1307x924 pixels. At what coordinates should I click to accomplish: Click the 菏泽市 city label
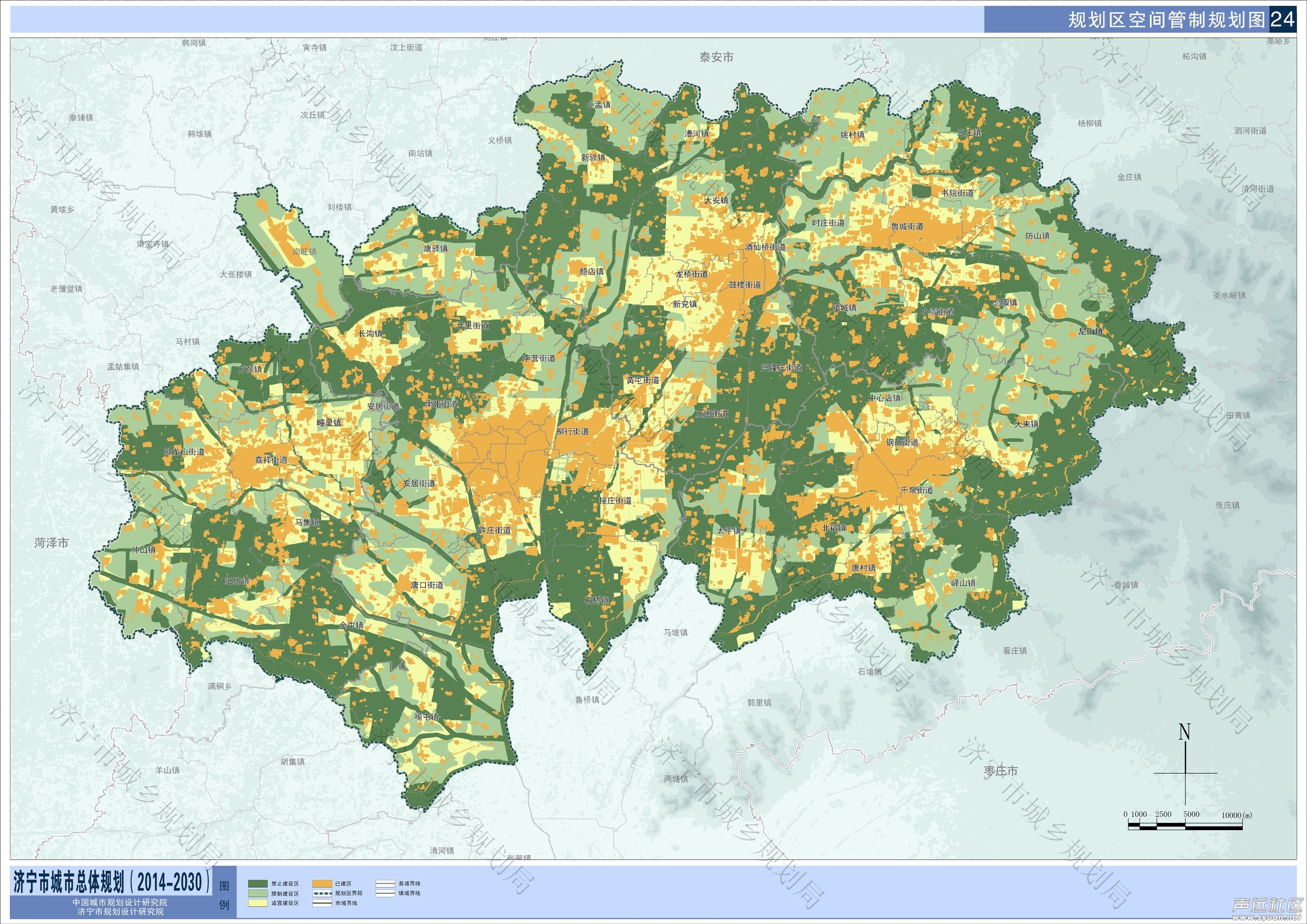pyautogui.click(x=51, y=543)
